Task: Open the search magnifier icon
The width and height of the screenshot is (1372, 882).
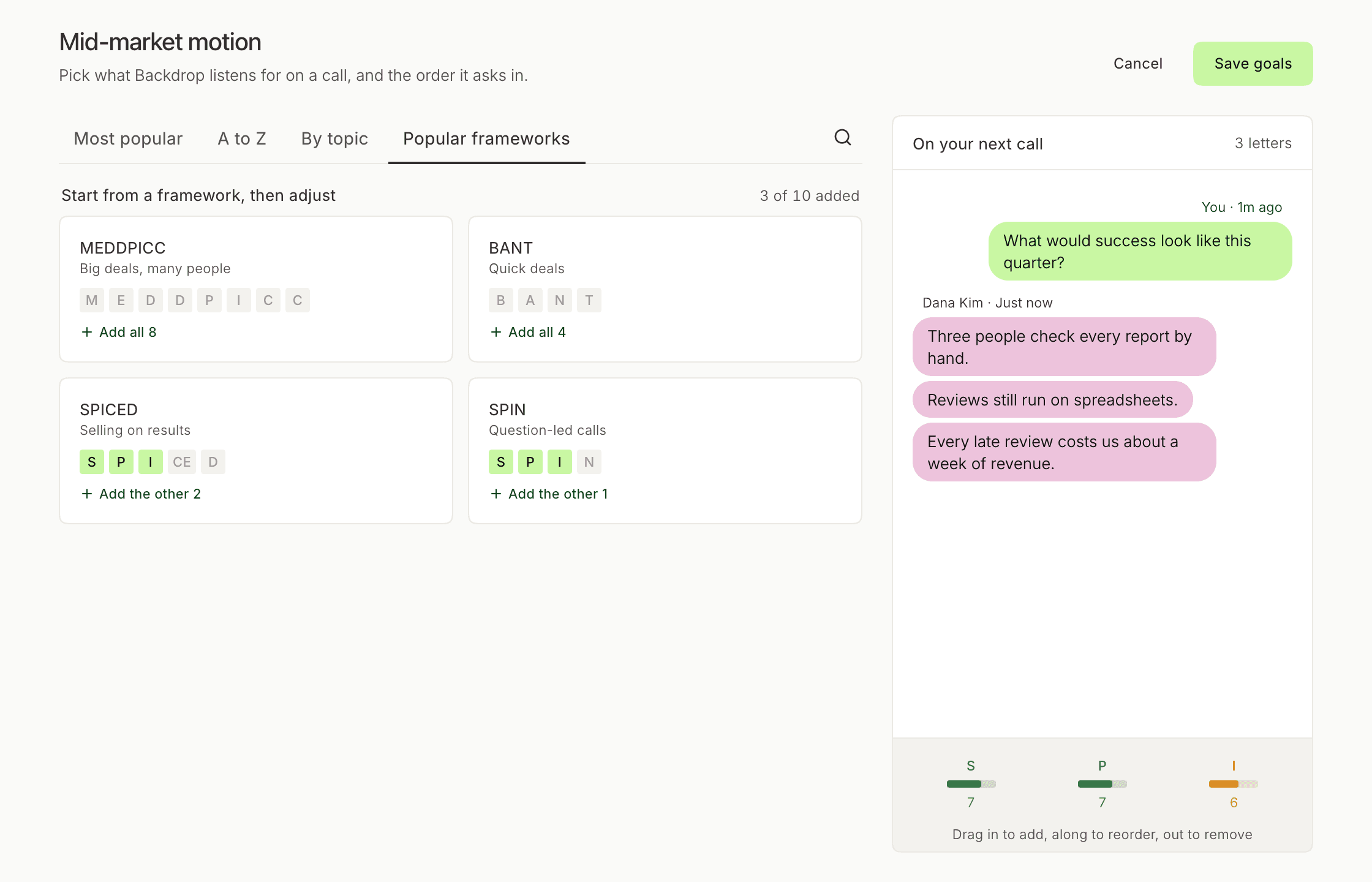Action: point(843,137)
